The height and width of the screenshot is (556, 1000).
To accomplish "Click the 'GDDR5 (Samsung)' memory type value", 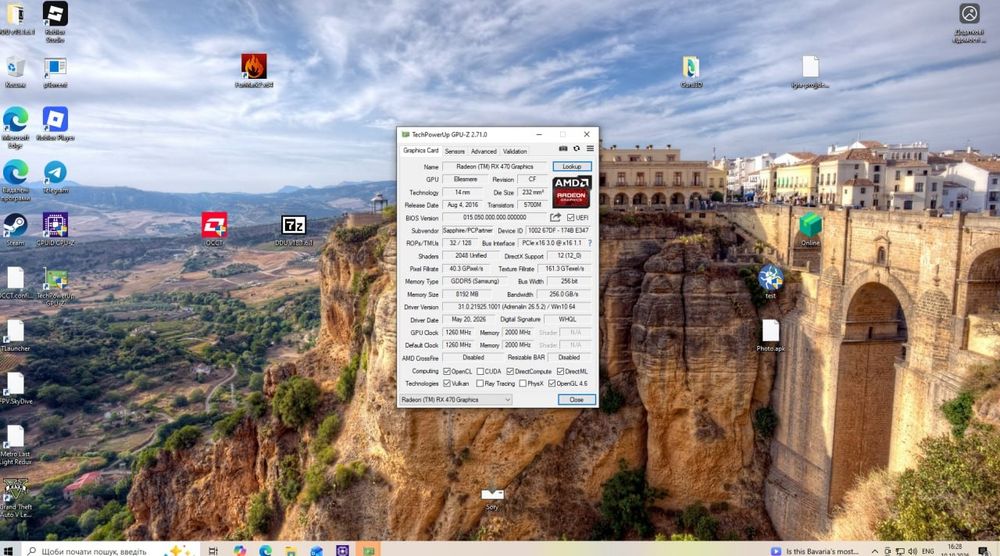I will (474, 281).
